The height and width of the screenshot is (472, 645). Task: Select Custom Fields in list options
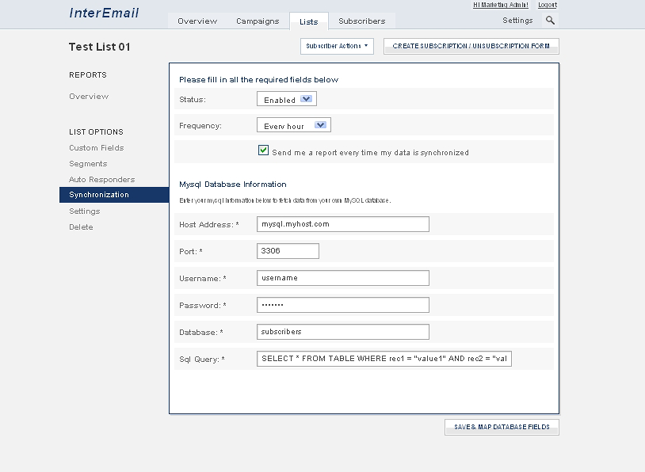tap(96, 148)
